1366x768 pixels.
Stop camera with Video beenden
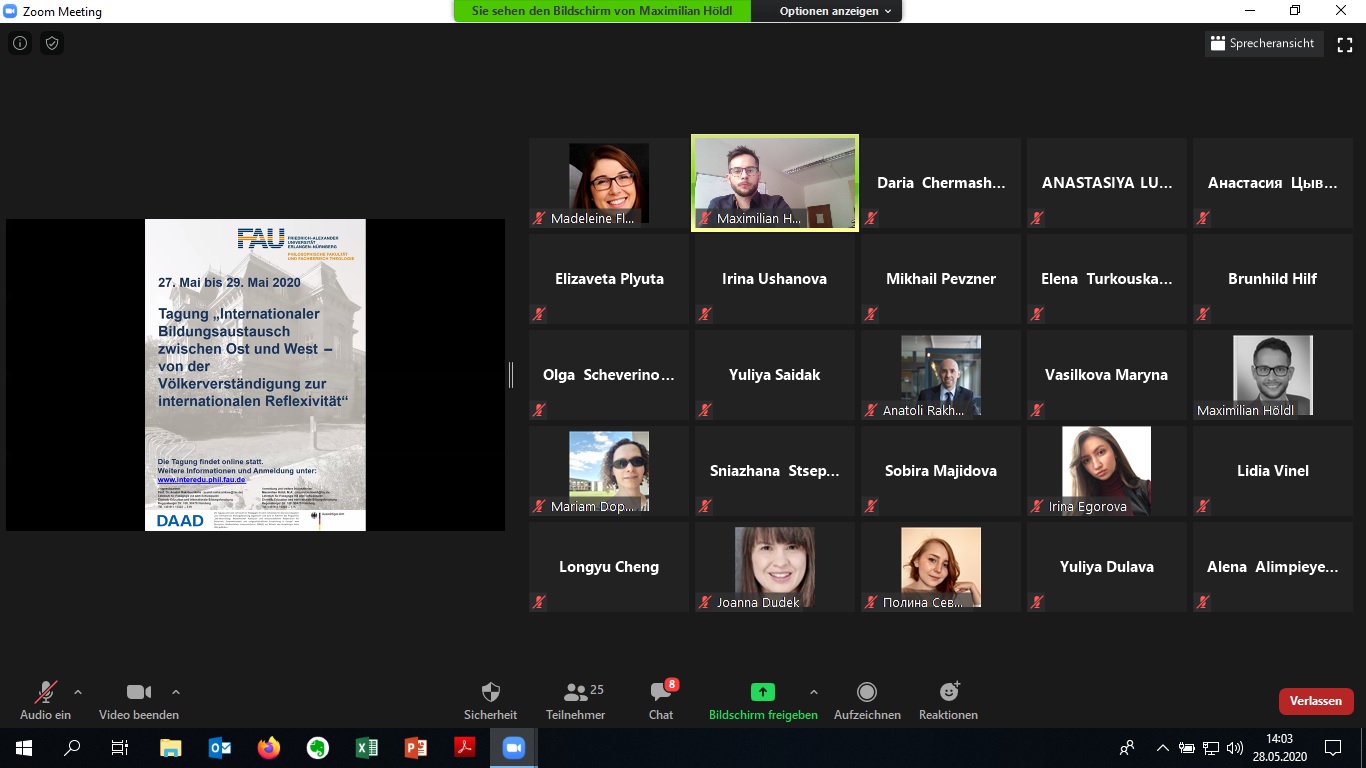[x=138, y=700]
